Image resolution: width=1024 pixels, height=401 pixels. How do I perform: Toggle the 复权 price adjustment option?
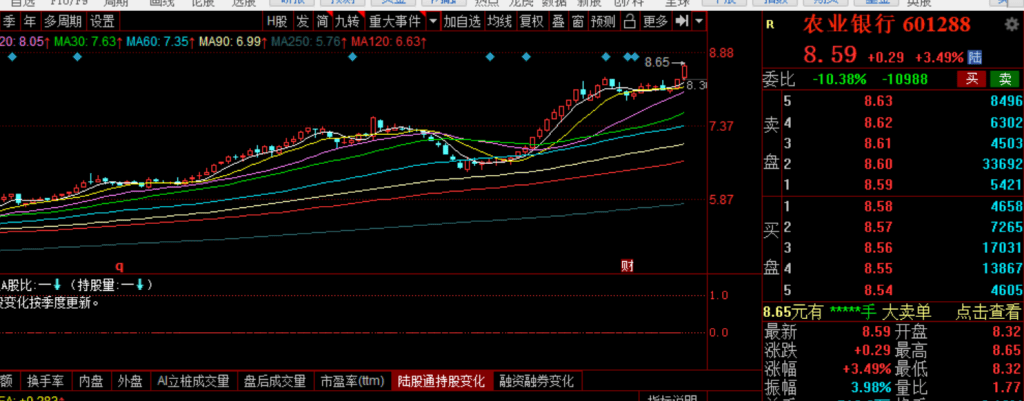point(532,21)
